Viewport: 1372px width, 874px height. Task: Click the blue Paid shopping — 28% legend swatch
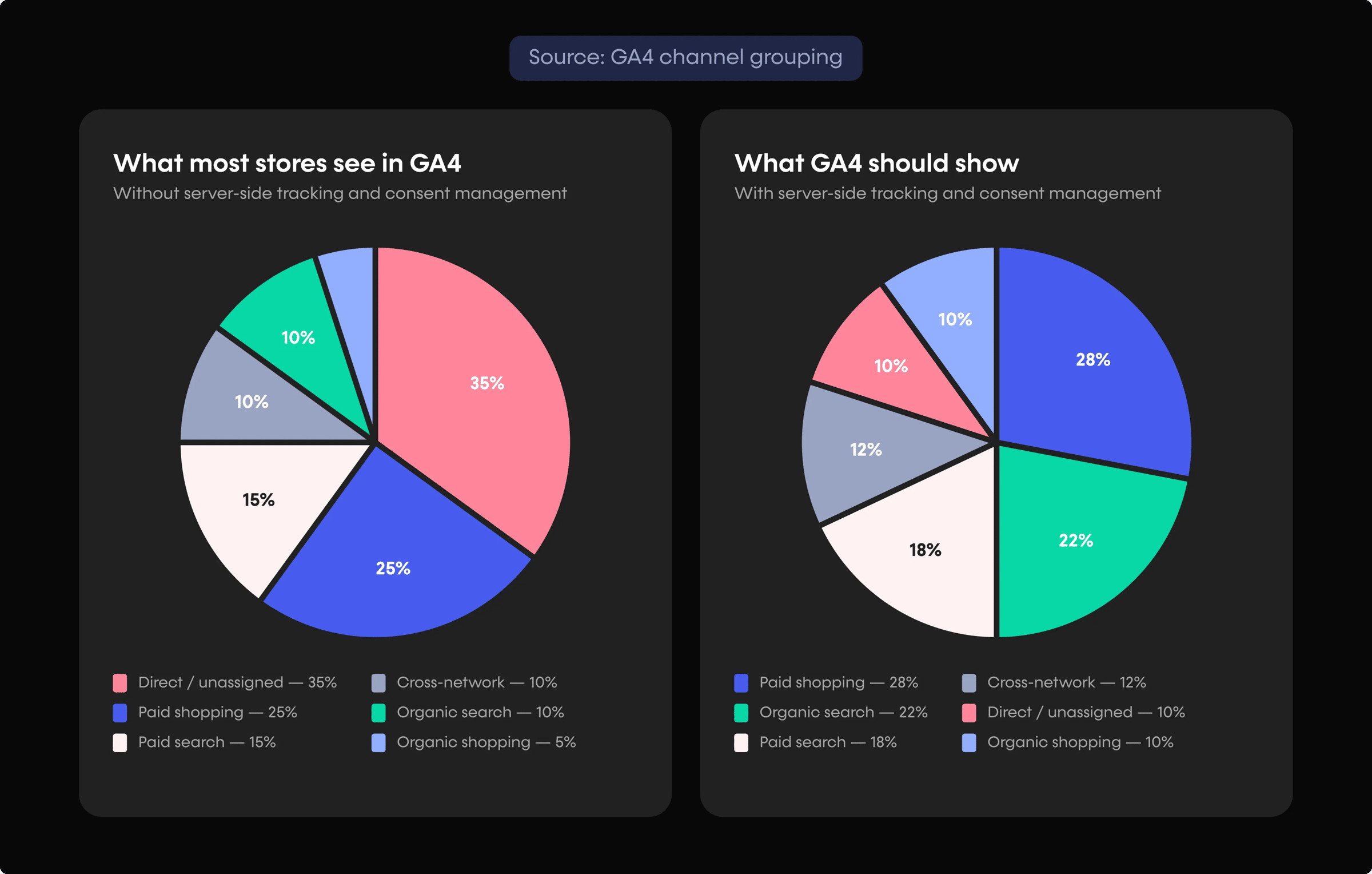[741, 682]
